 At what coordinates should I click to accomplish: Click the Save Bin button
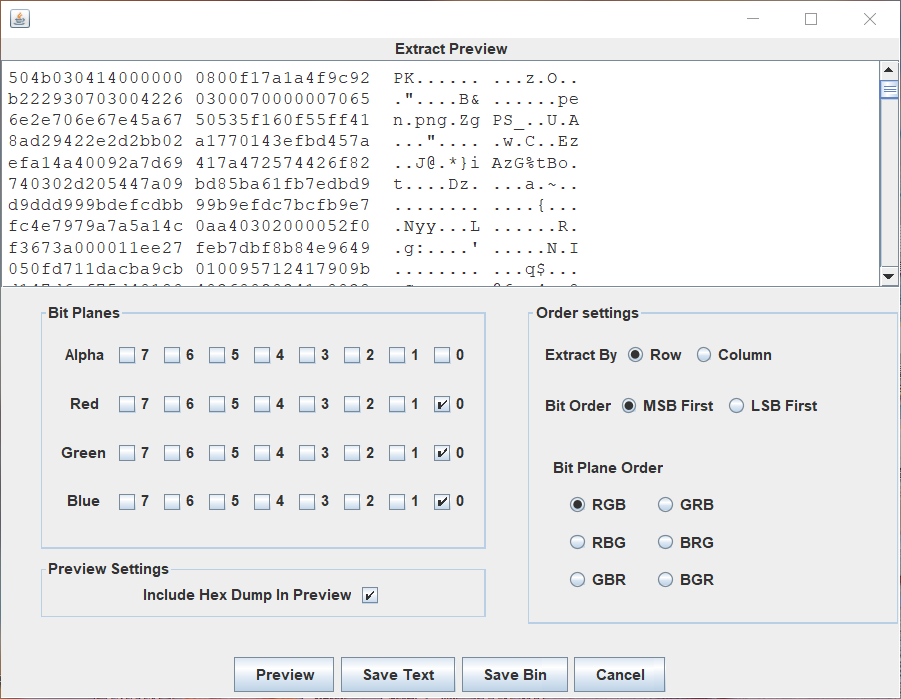(x=515, y=675)
